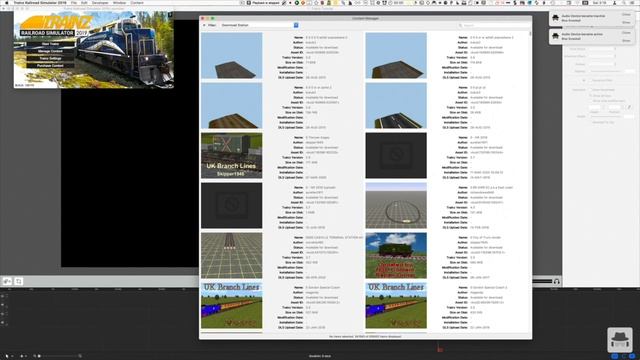640x360 pixels.
Task: Click the red playhead marker on the timeline
Action: [x=439, y=349]
